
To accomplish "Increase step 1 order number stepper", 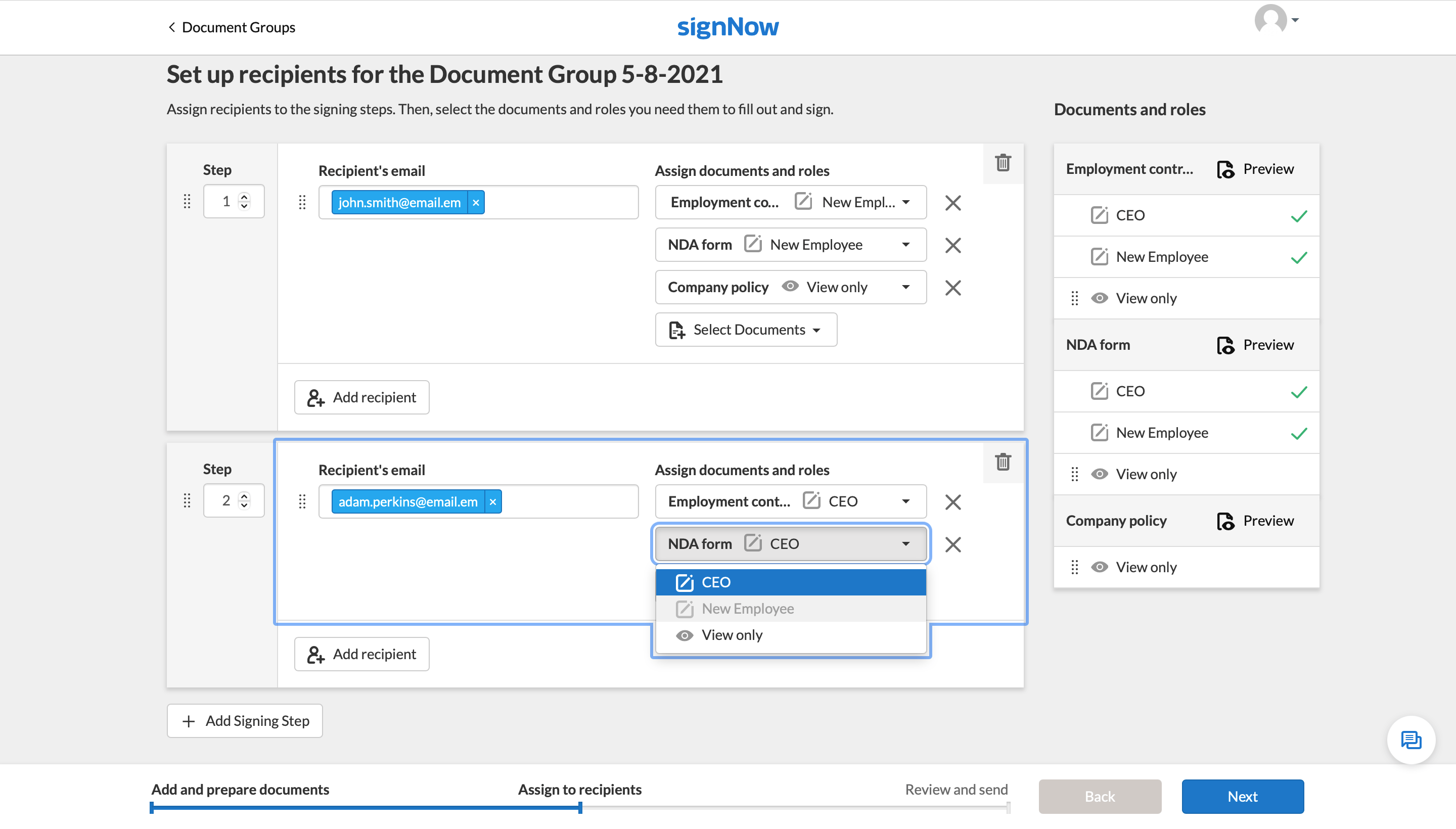I will click(244, 197).
